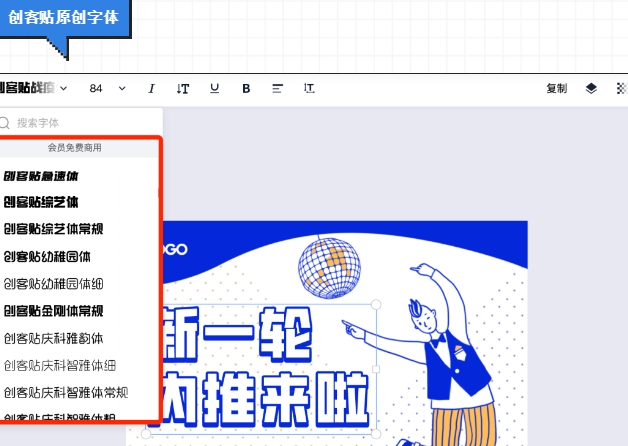Screen dimensions: 628x446
Task: Click the 会员免费商用 section header
Action: pyautogui.click(x=74, y=148)
